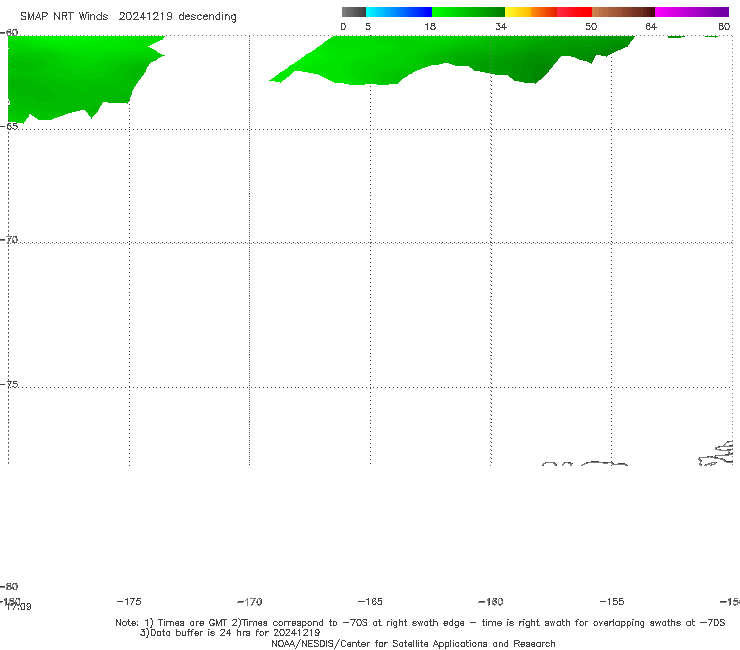Image resolution: width=740 pixels, height=650 pixels.
Task: Click the -155 longitude label
Action: (x=612, y=601)
